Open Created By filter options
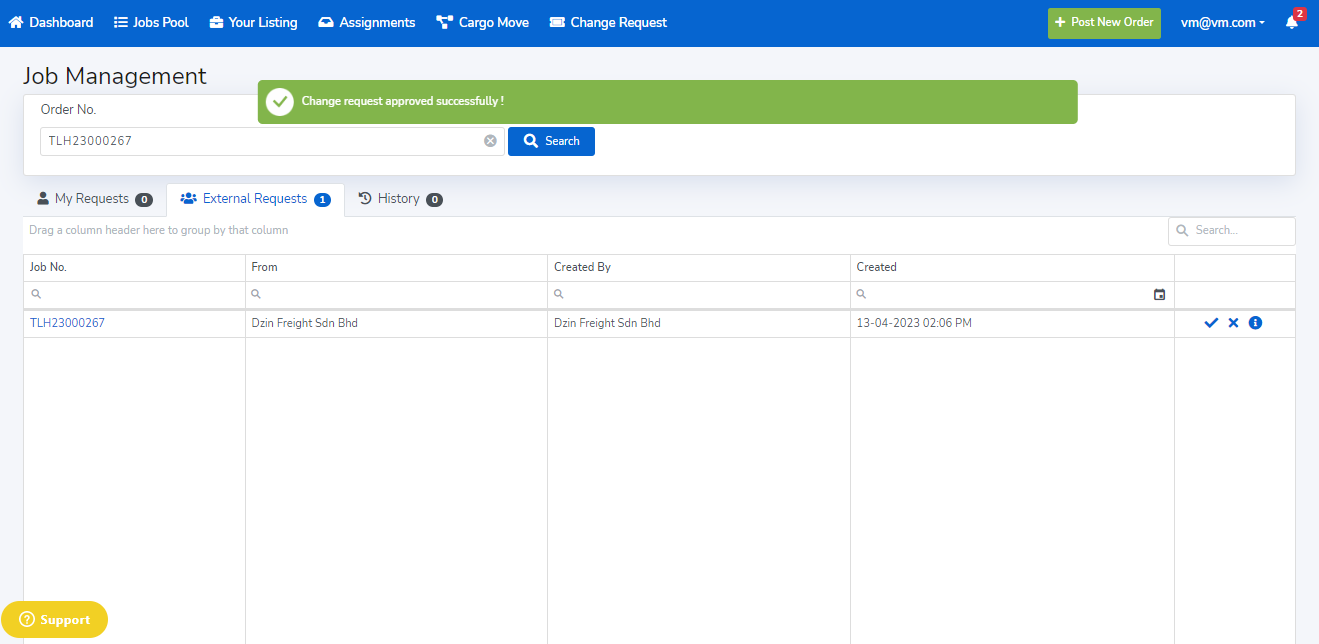 click(x=559, y=295)
